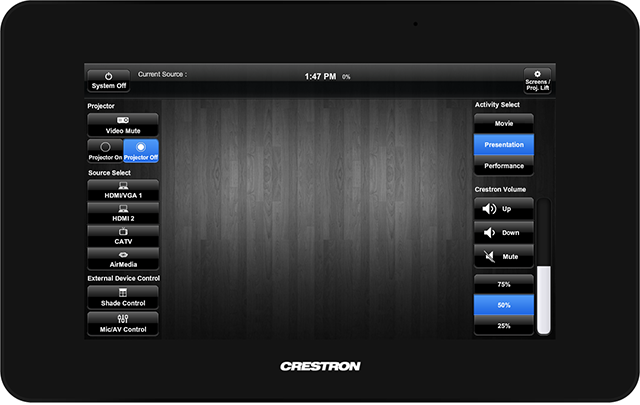Switch source to CATV

click(x=123, y=236)
